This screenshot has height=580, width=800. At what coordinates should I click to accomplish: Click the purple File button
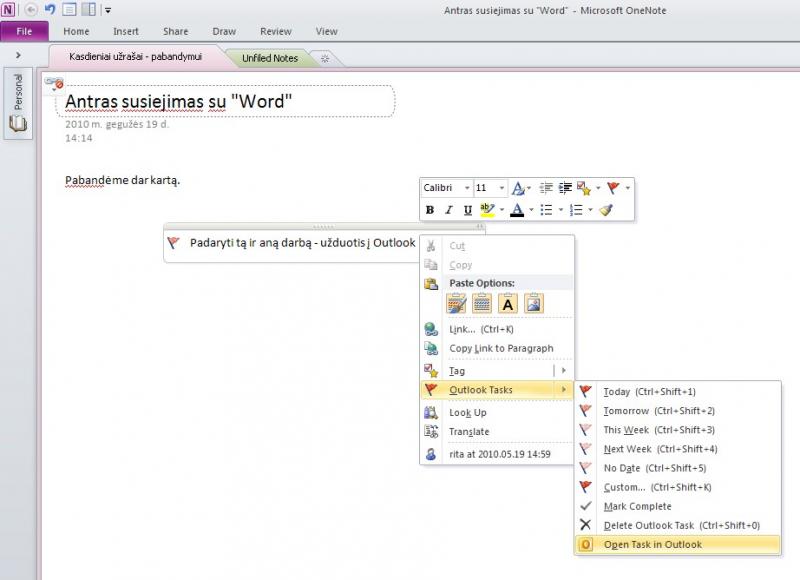[24, 31]
